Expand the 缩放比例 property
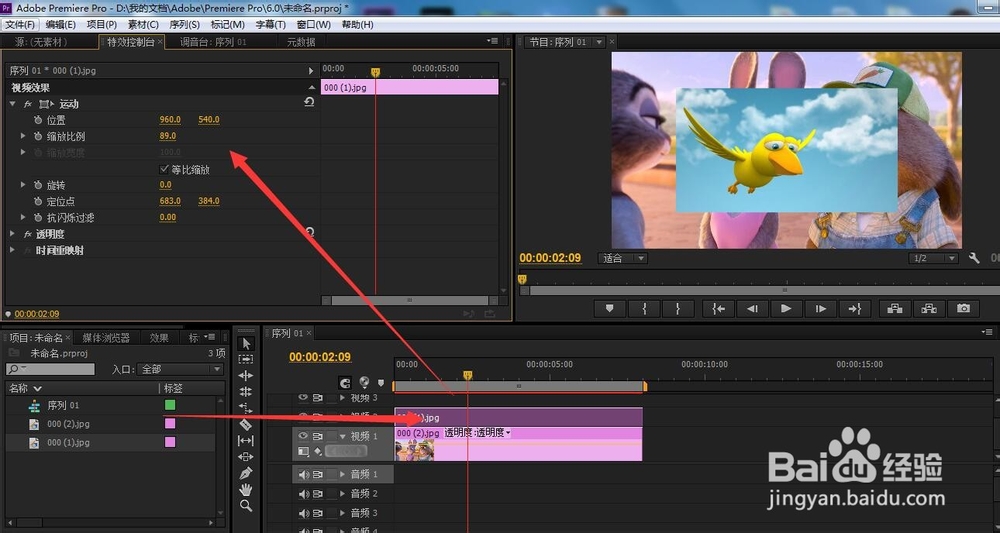 tap(24, 136)
